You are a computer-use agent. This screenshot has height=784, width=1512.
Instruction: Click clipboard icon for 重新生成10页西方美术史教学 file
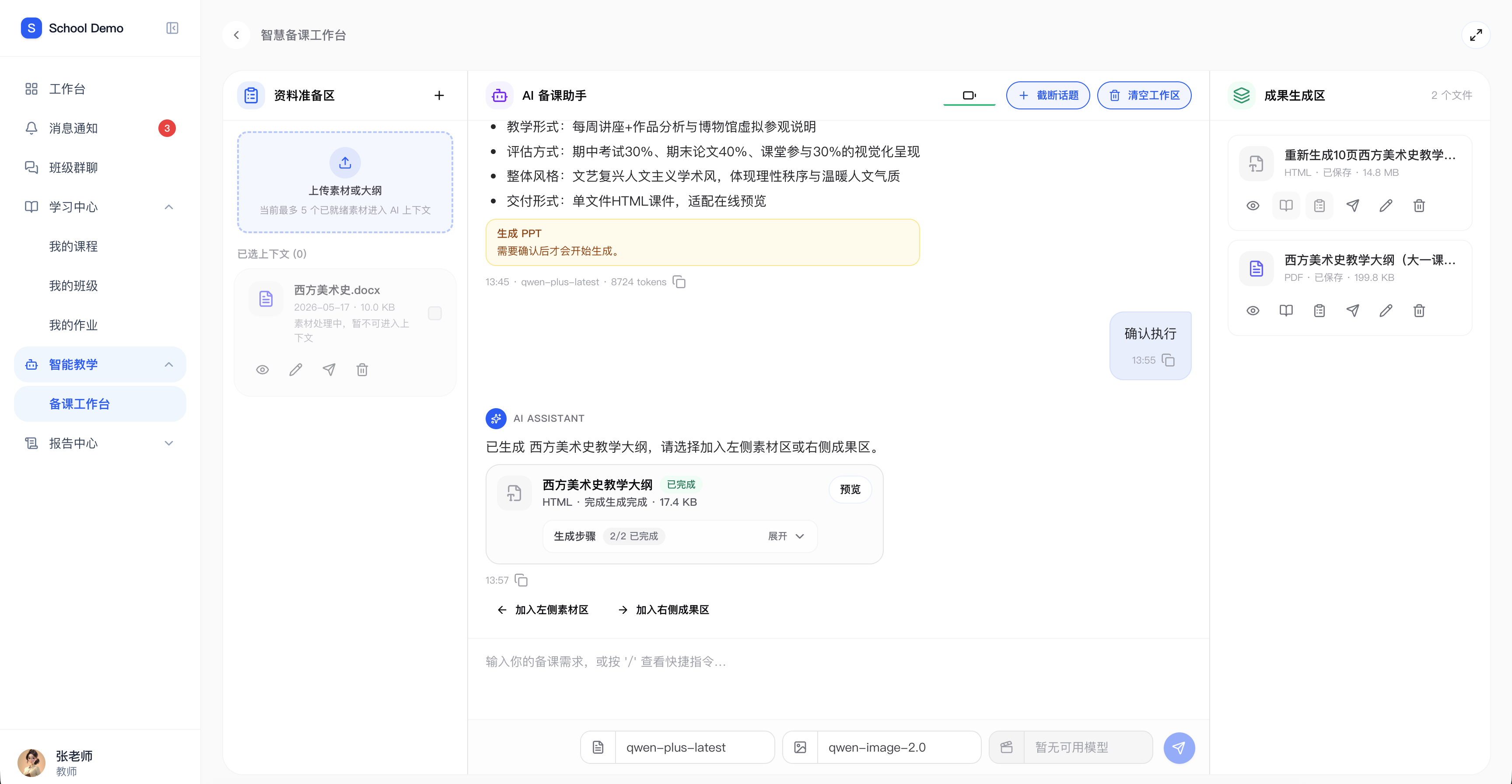point(1319,206)
